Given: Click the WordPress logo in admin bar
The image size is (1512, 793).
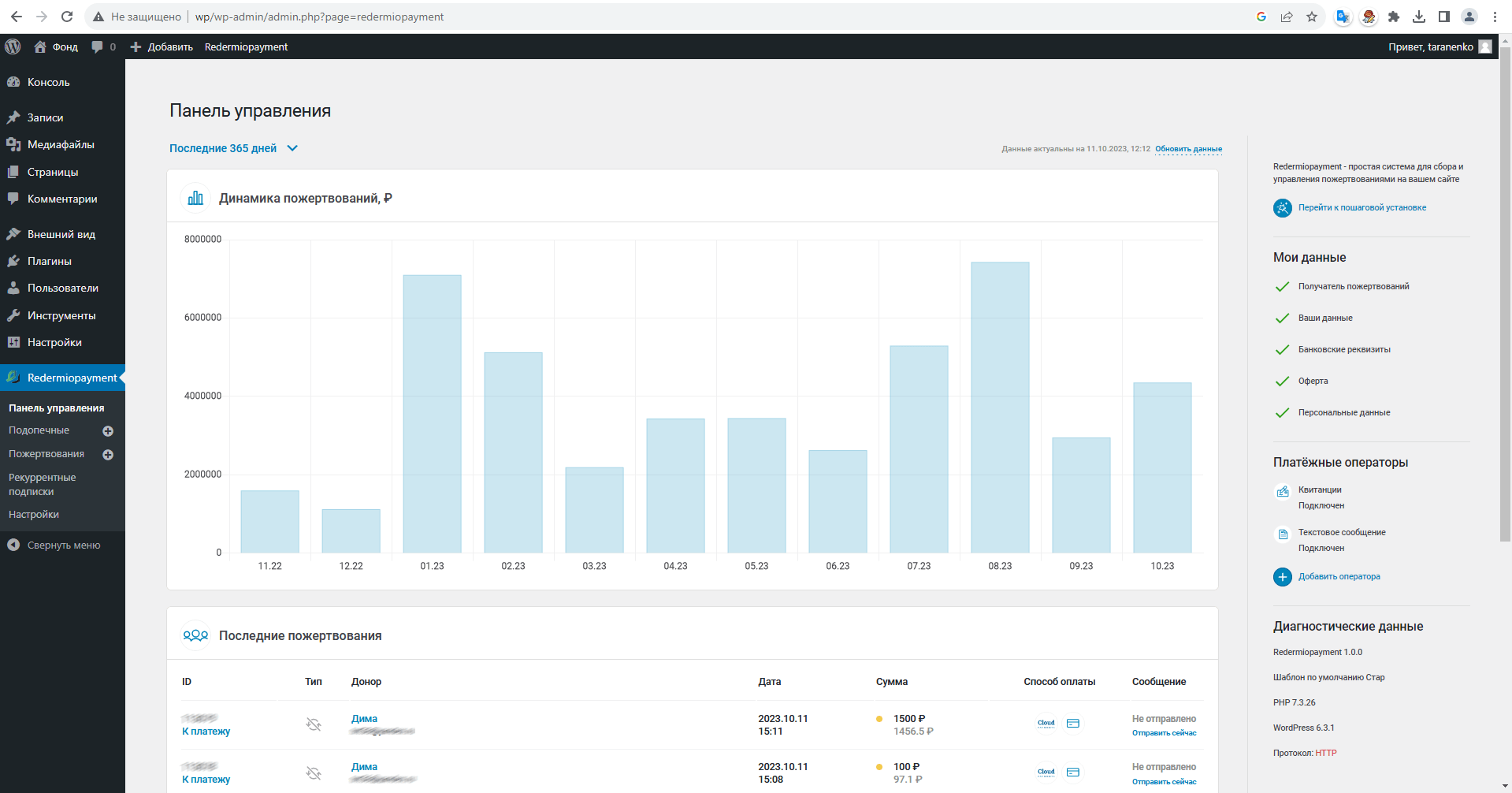Looking at the screenshot, I should coord(13,47).
